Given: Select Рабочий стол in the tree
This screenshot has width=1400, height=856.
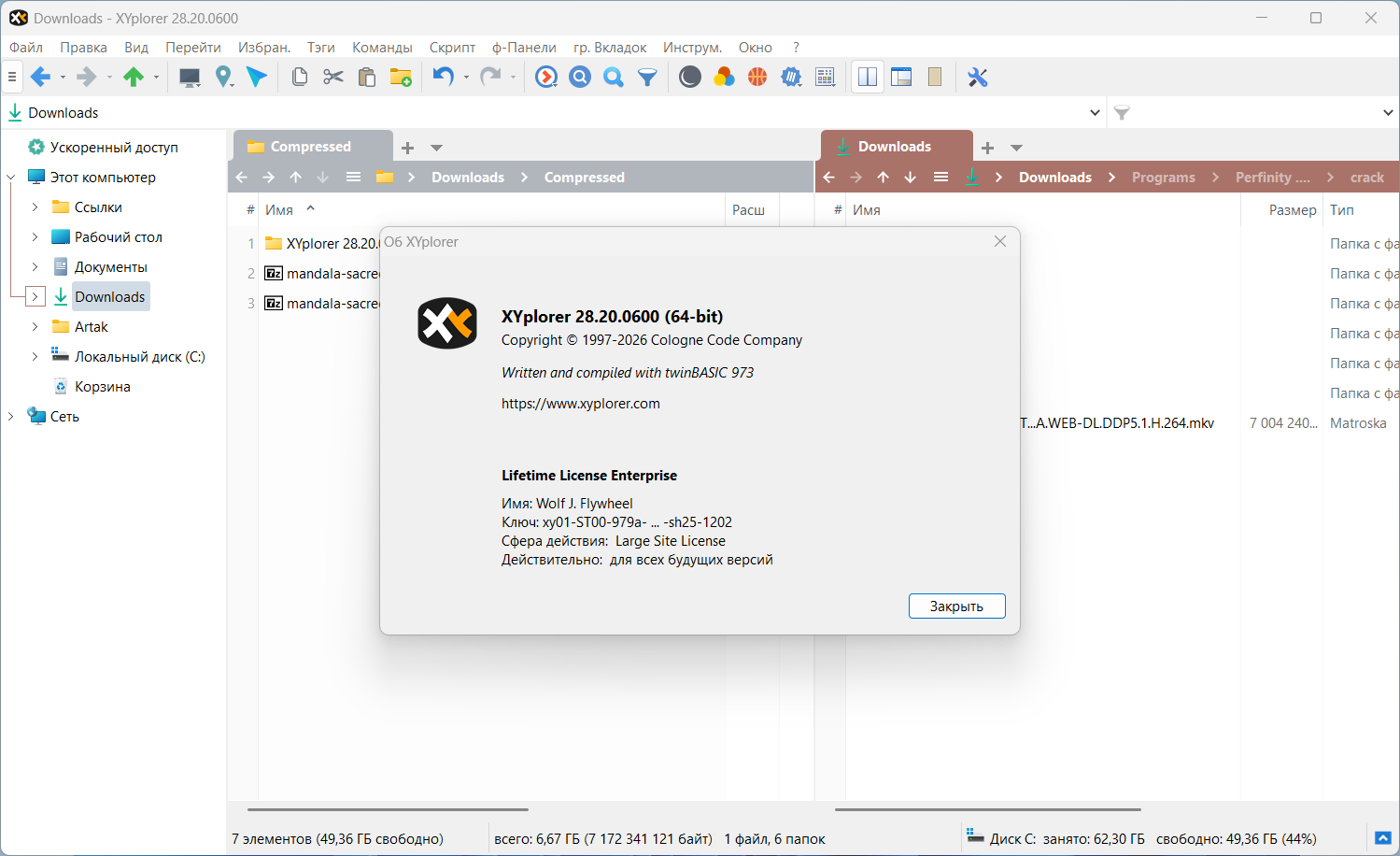Looking at the screenshot, I should pos(119,237).
